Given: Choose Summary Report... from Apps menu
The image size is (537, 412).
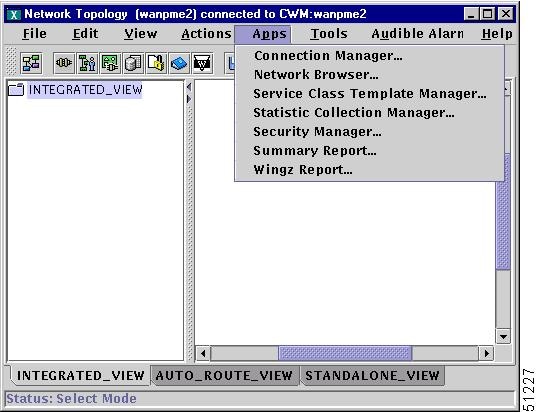Looking at the screenshot, I should pos(369,151).
